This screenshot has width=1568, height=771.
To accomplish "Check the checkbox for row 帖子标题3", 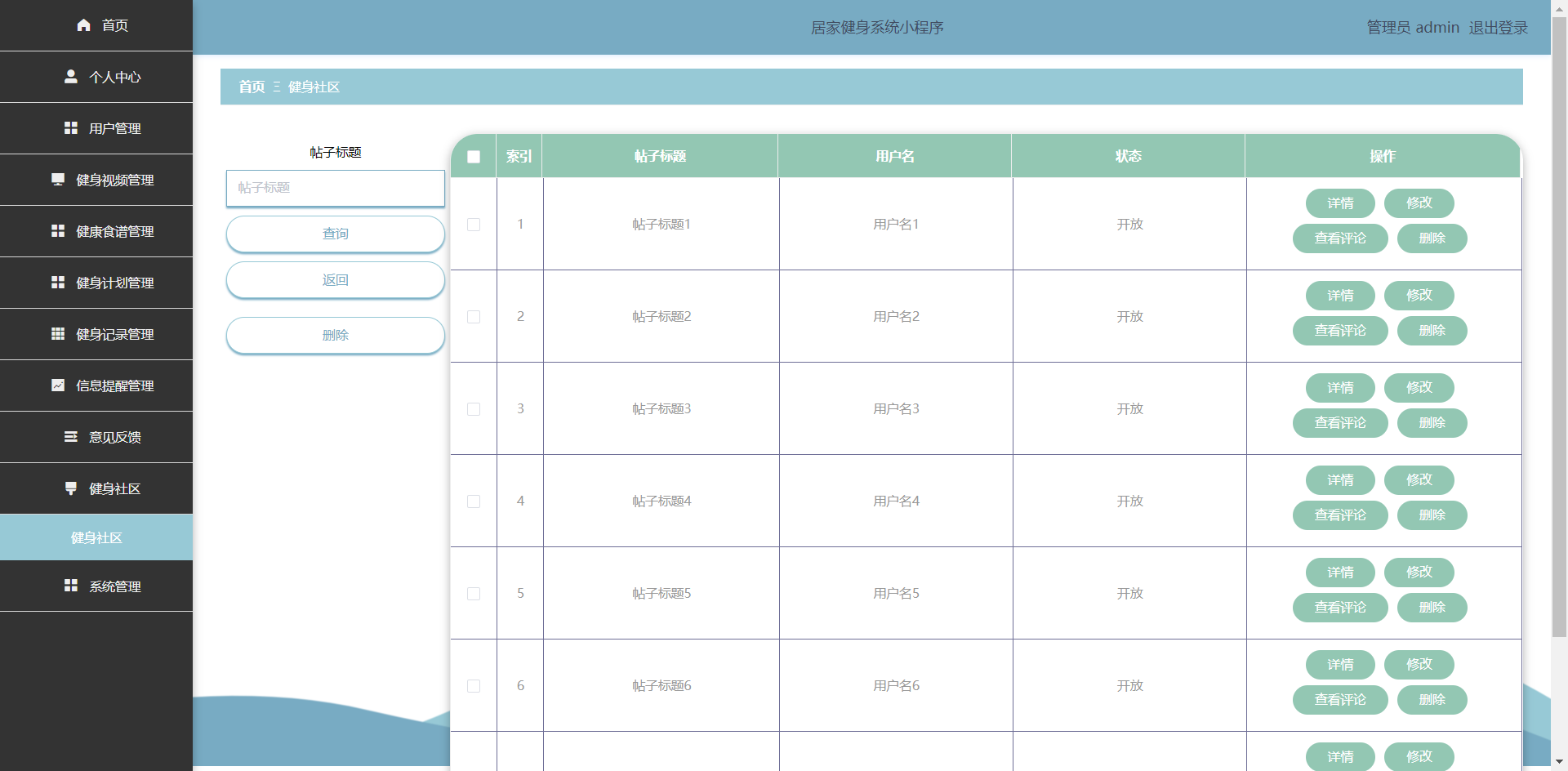I will 474,409.
